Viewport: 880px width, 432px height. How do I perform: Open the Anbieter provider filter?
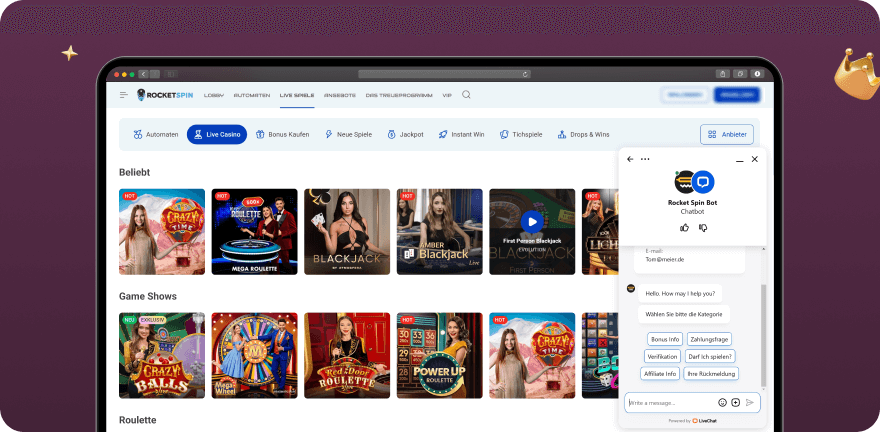727,134
